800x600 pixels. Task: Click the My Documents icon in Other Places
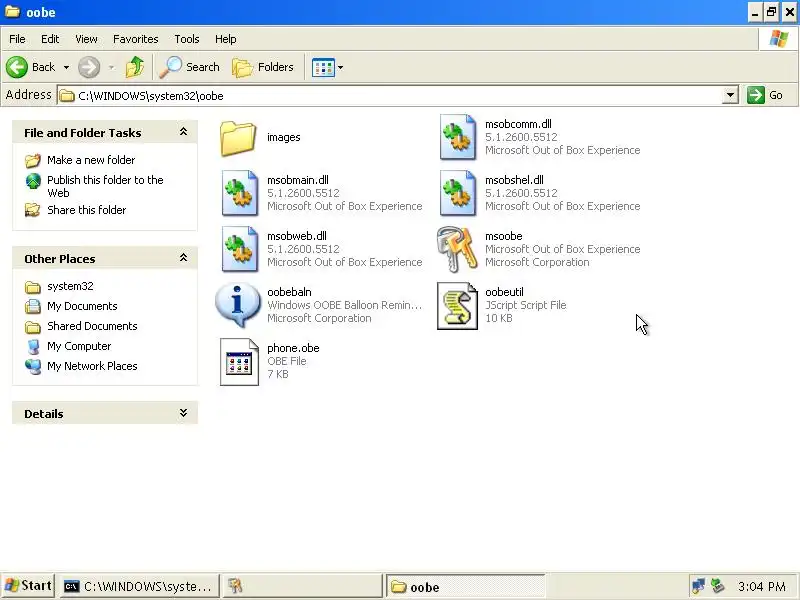(33, 306)
